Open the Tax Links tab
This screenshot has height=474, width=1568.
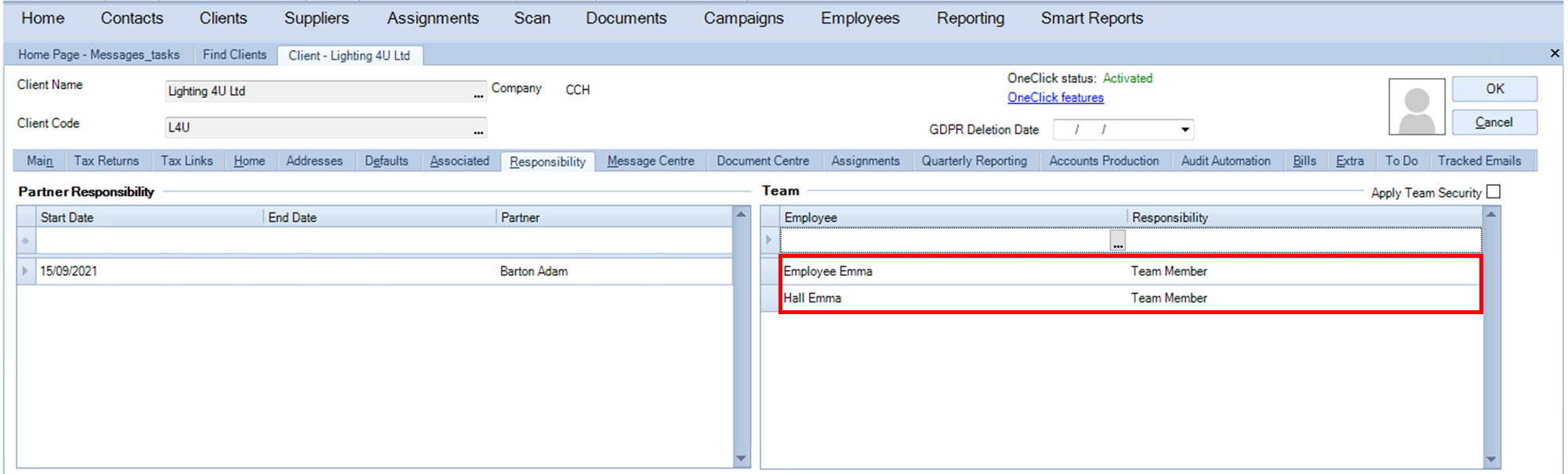pos(187,161)
